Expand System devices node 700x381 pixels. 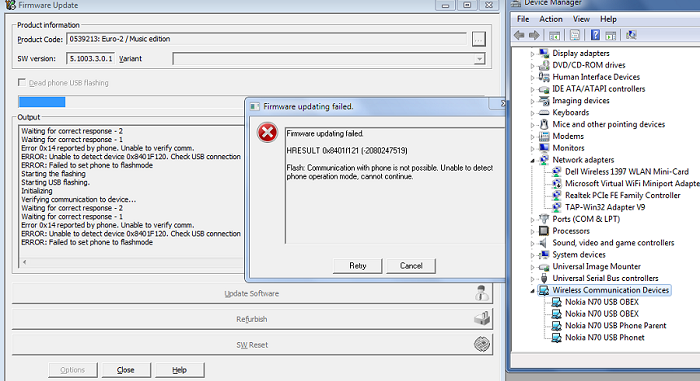click(x=532, y=255)
